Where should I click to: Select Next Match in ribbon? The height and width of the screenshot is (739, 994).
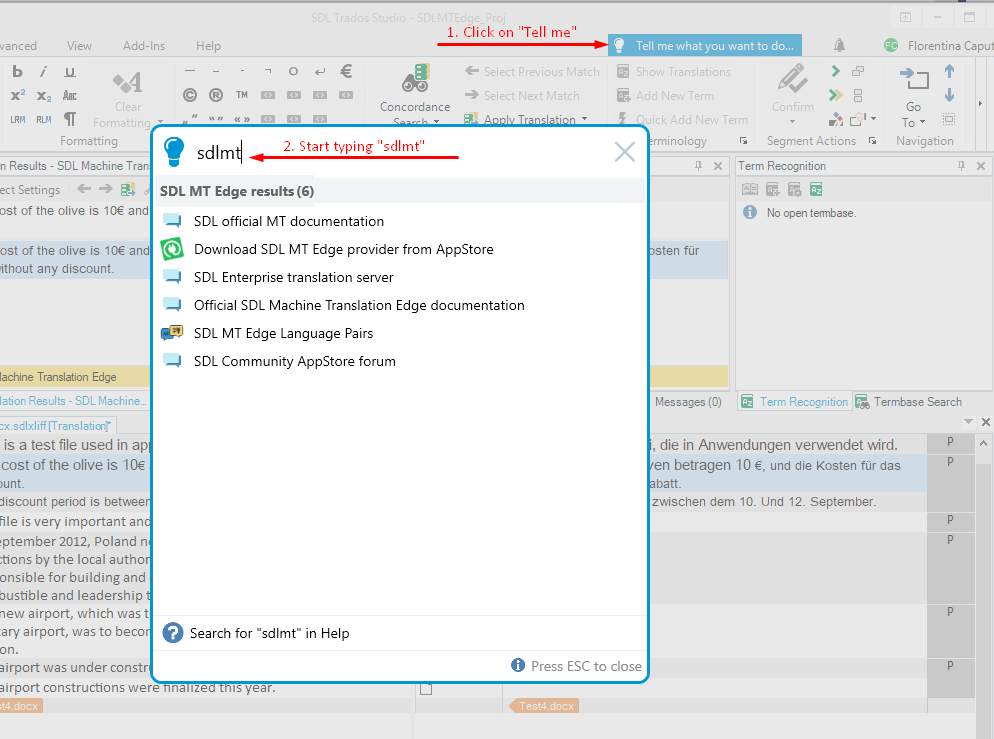pyautogui.click(x=522, y=96)
